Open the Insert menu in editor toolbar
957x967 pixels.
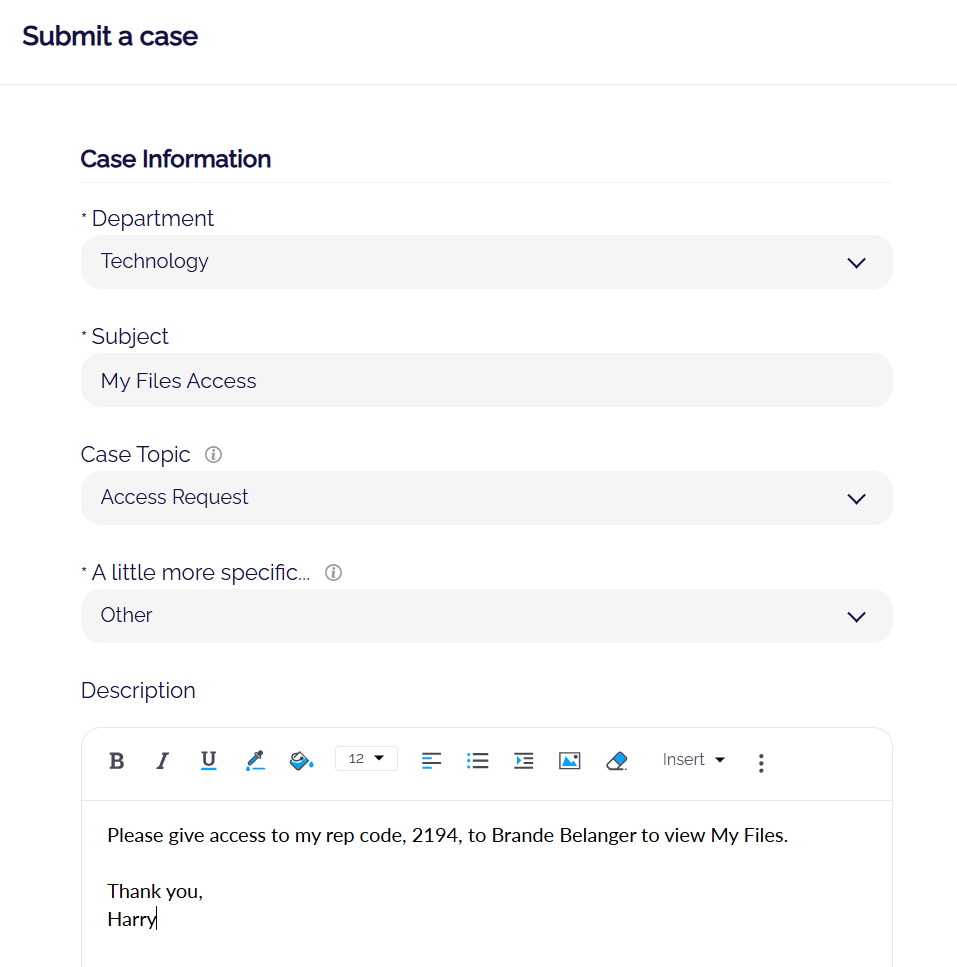pyautogui.click(x=693, y=760)
